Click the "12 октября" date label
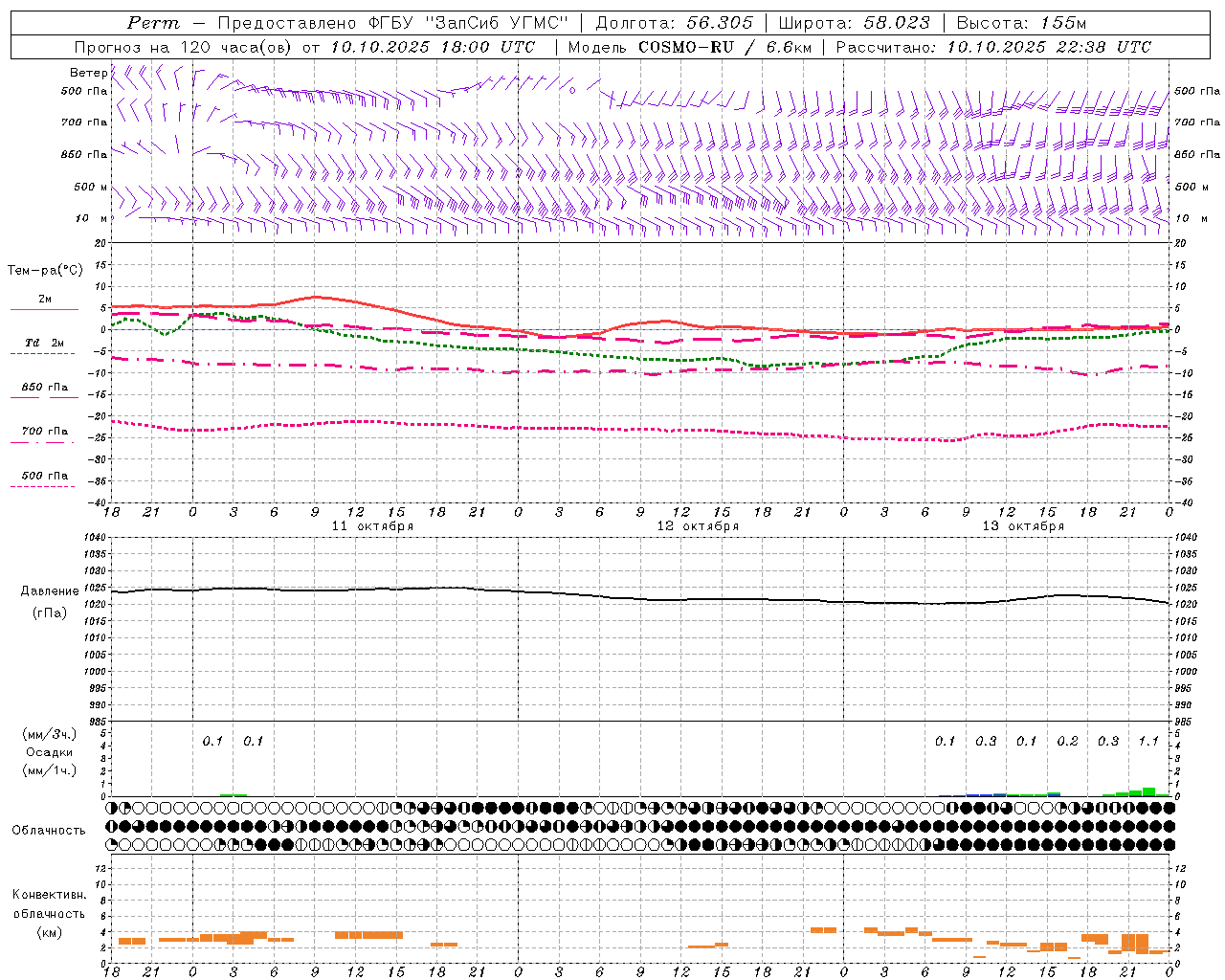Screen dimensions: 1225x980 [x=698, y=526]
